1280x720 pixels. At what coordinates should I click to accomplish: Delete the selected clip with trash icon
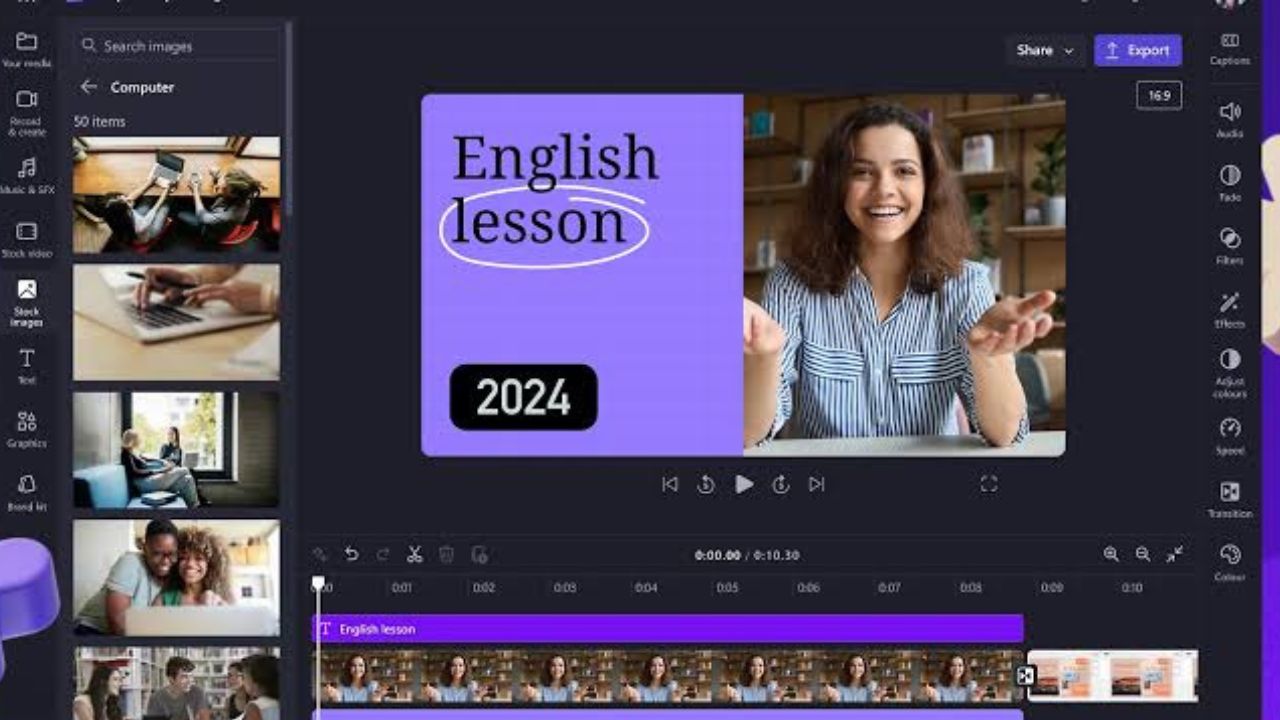(x=447, y=554)
